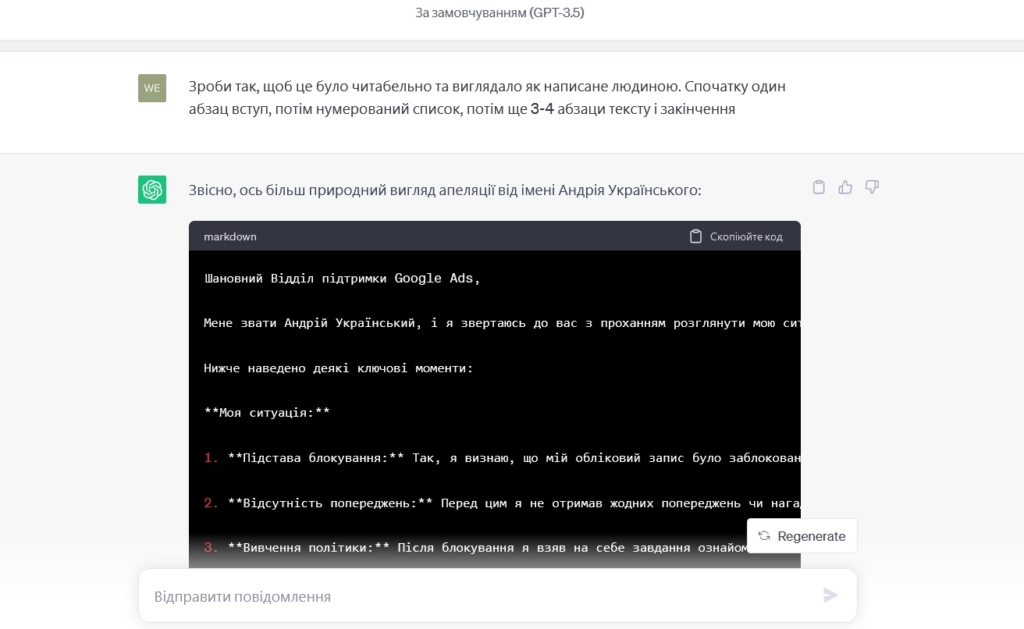
Task: Click the reply text starting 'Звісно, ось'
Action: (445, 189)
